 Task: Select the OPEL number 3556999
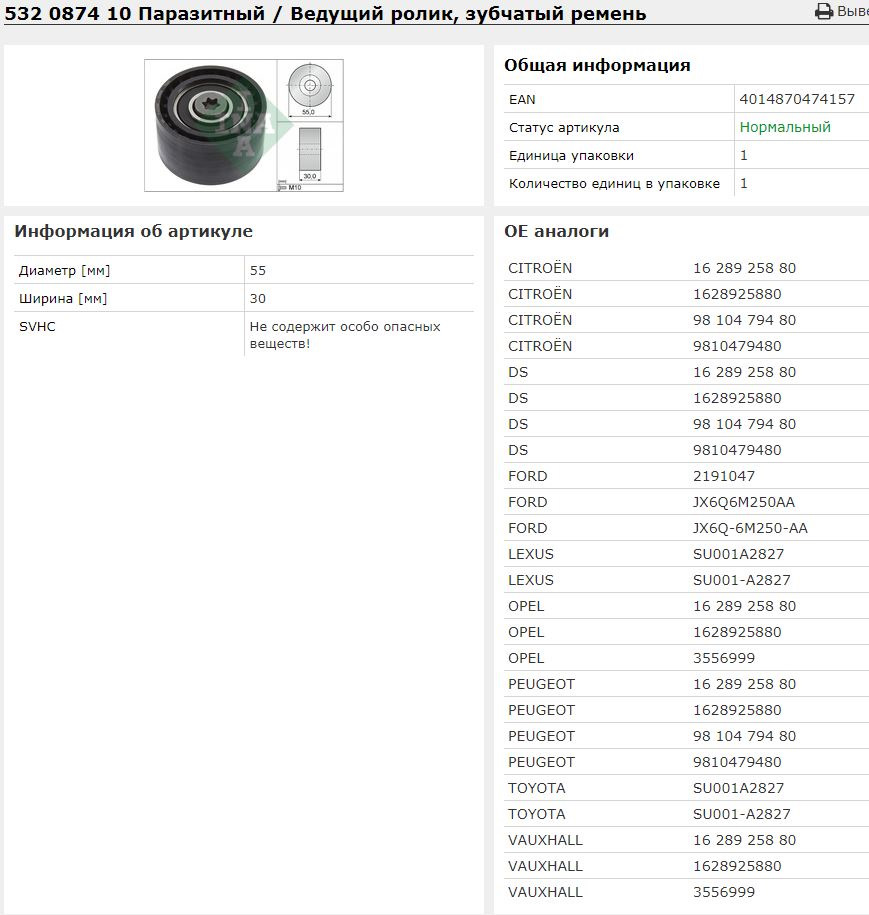coord(724,658)
